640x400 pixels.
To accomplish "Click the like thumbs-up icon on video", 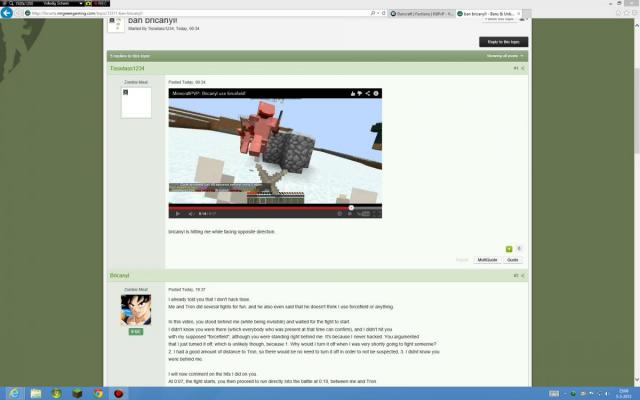I will (351, 93).
